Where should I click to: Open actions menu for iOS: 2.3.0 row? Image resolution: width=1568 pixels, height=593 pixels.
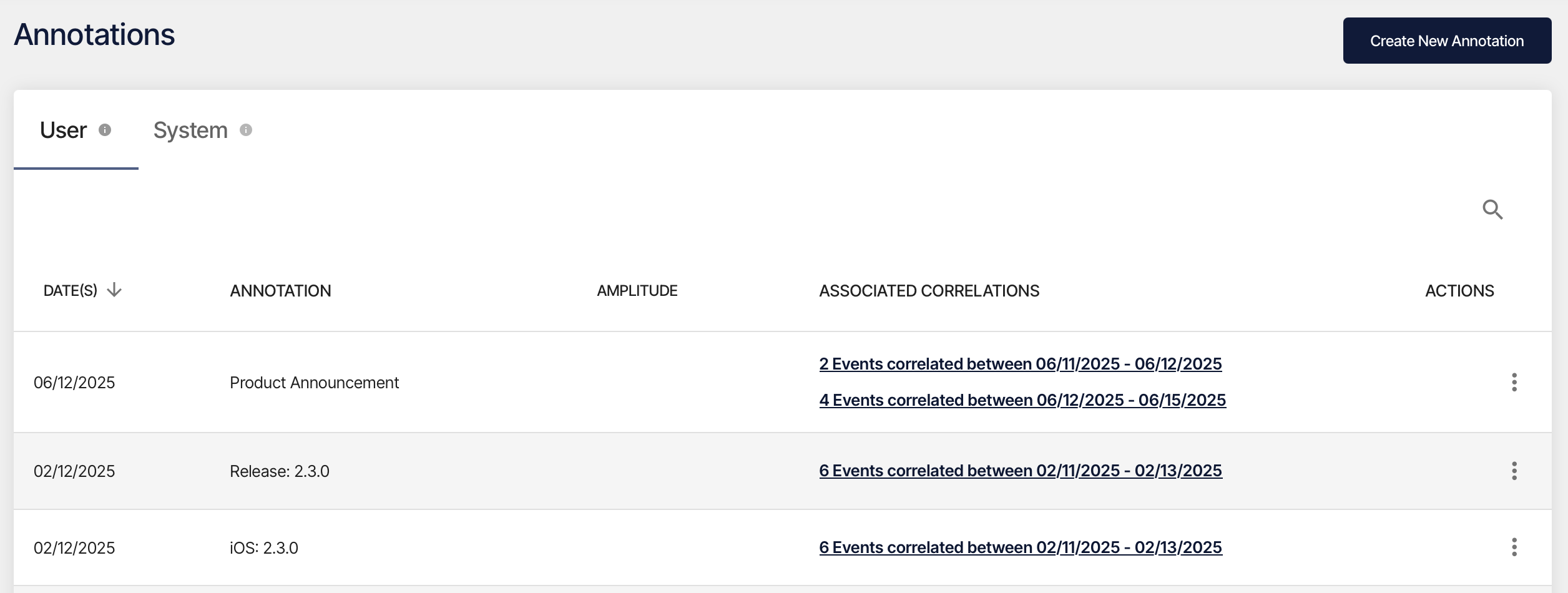[x=1514, y=547]
